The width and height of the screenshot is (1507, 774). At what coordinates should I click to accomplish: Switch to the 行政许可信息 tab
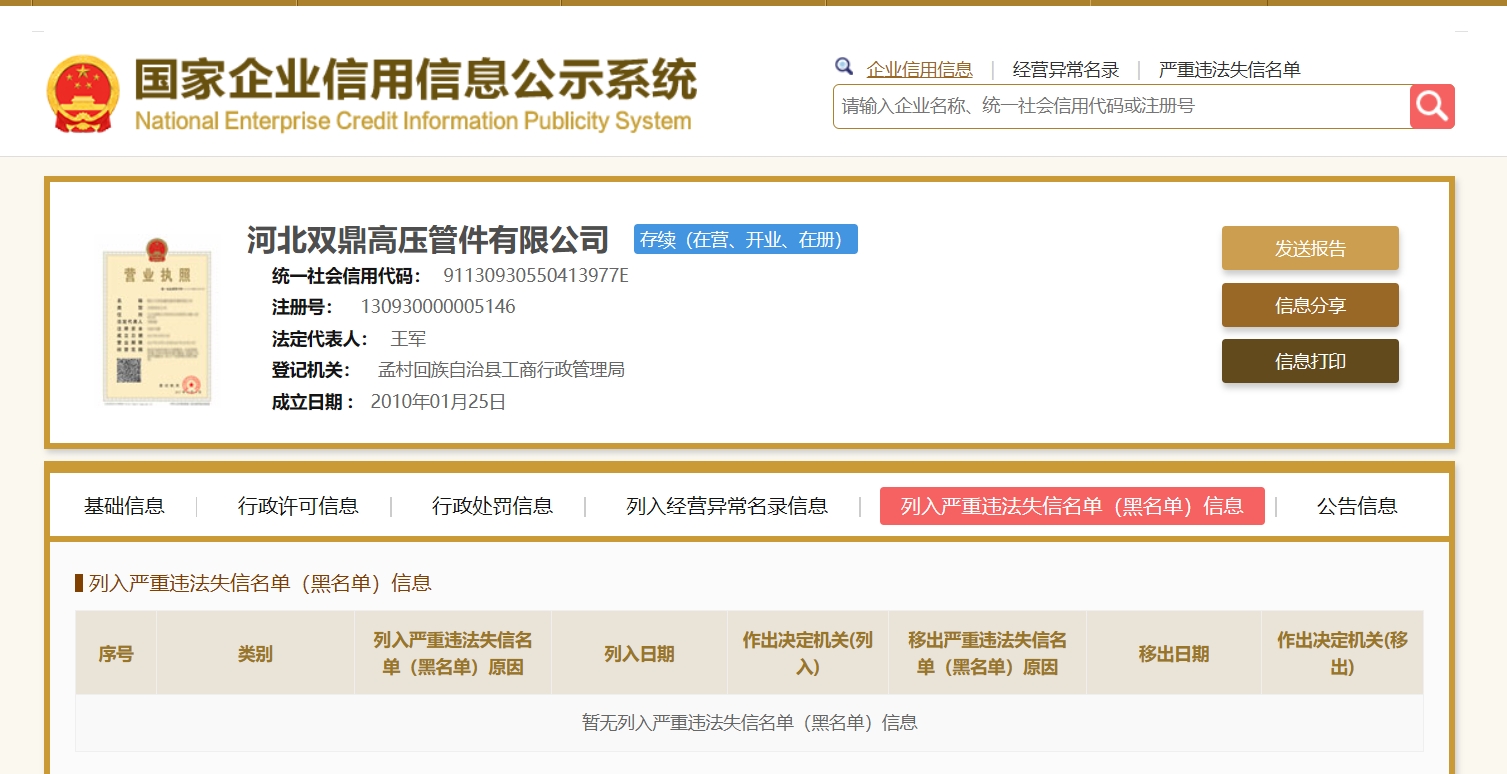(x=298, y=506)
